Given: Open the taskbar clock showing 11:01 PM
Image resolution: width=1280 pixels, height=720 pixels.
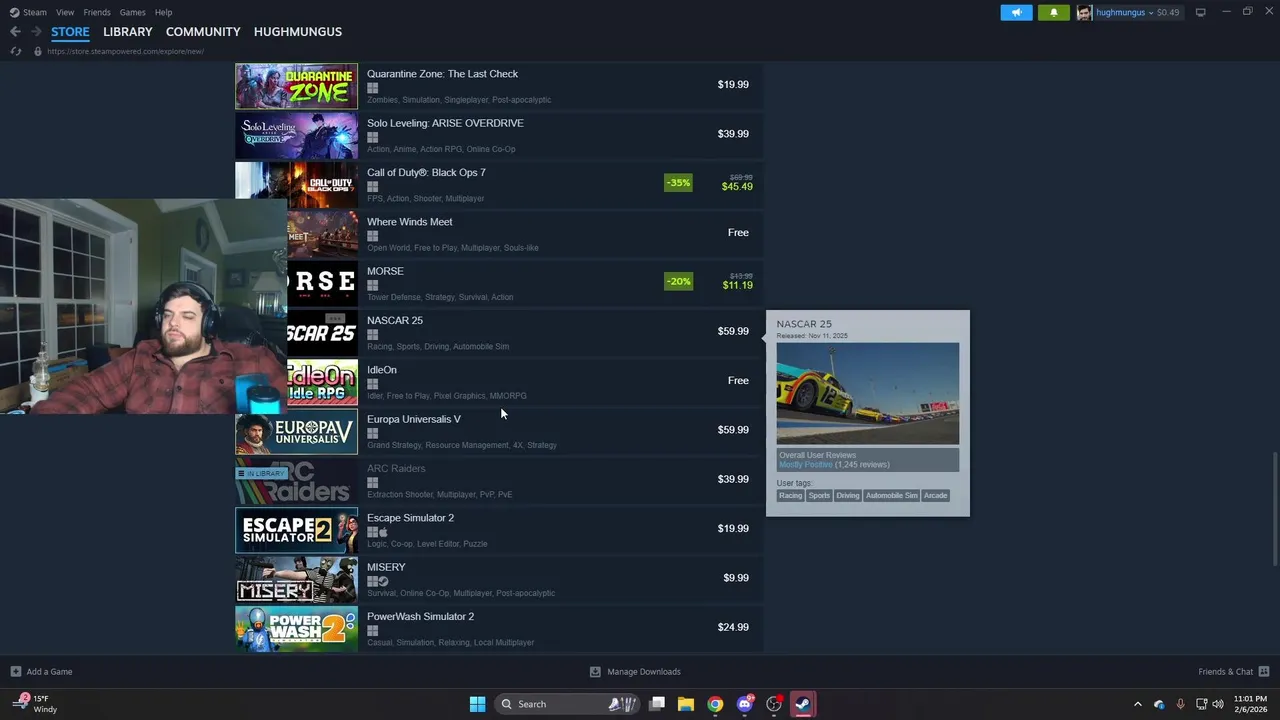Looking at the screenshot, I should [x=1250, y=703].
